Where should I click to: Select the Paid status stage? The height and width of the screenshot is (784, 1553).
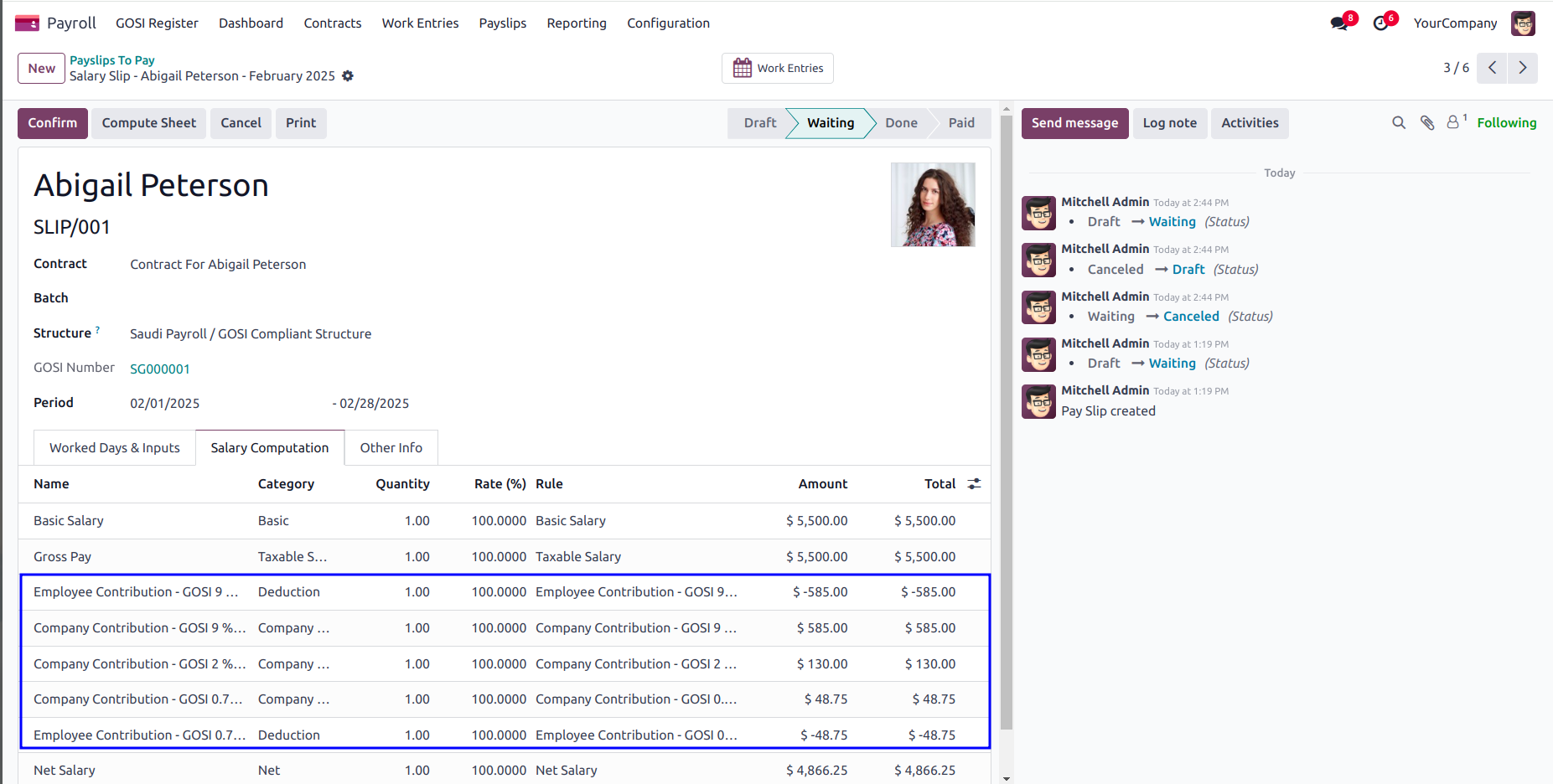pos(961,123)
